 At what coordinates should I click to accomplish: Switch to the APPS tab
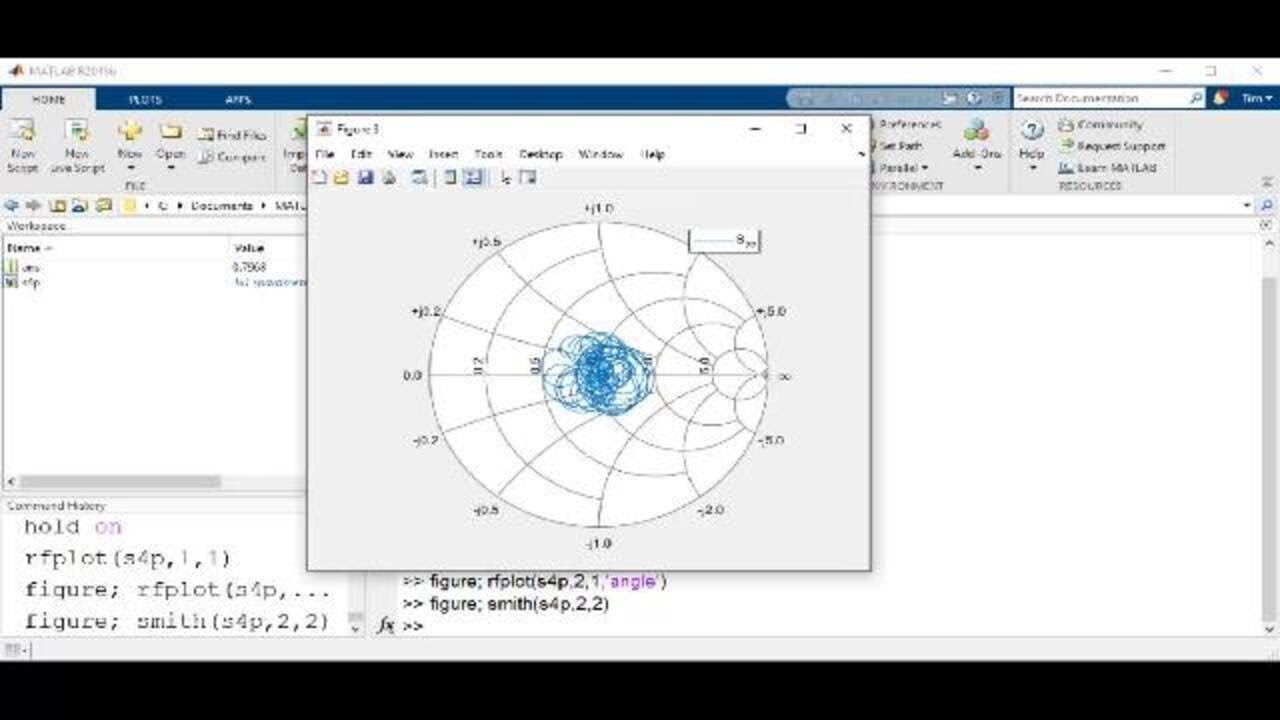238,99
